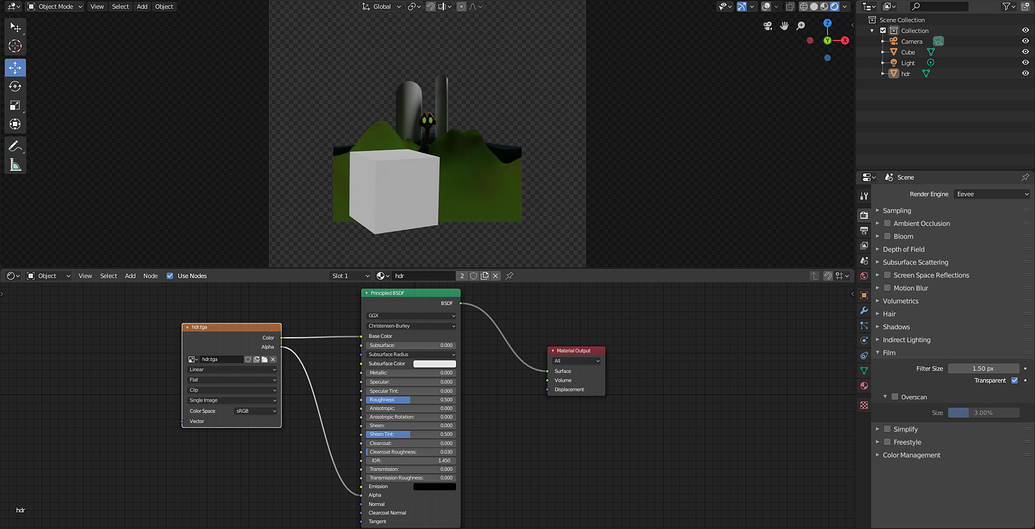Select the Select Box tool
Screen dimensions: 1035x529
pos(15,27)
